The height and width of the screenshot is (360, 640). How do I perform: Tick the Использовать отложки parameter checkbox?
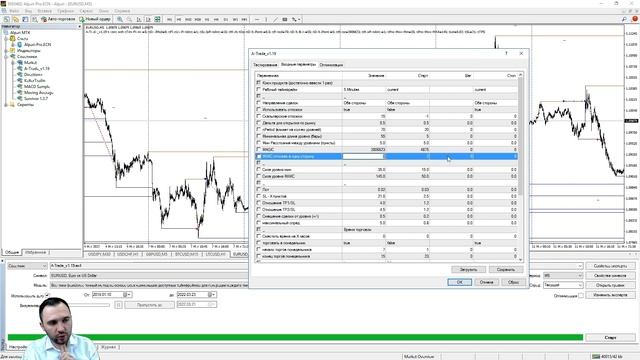click(258, 109)
